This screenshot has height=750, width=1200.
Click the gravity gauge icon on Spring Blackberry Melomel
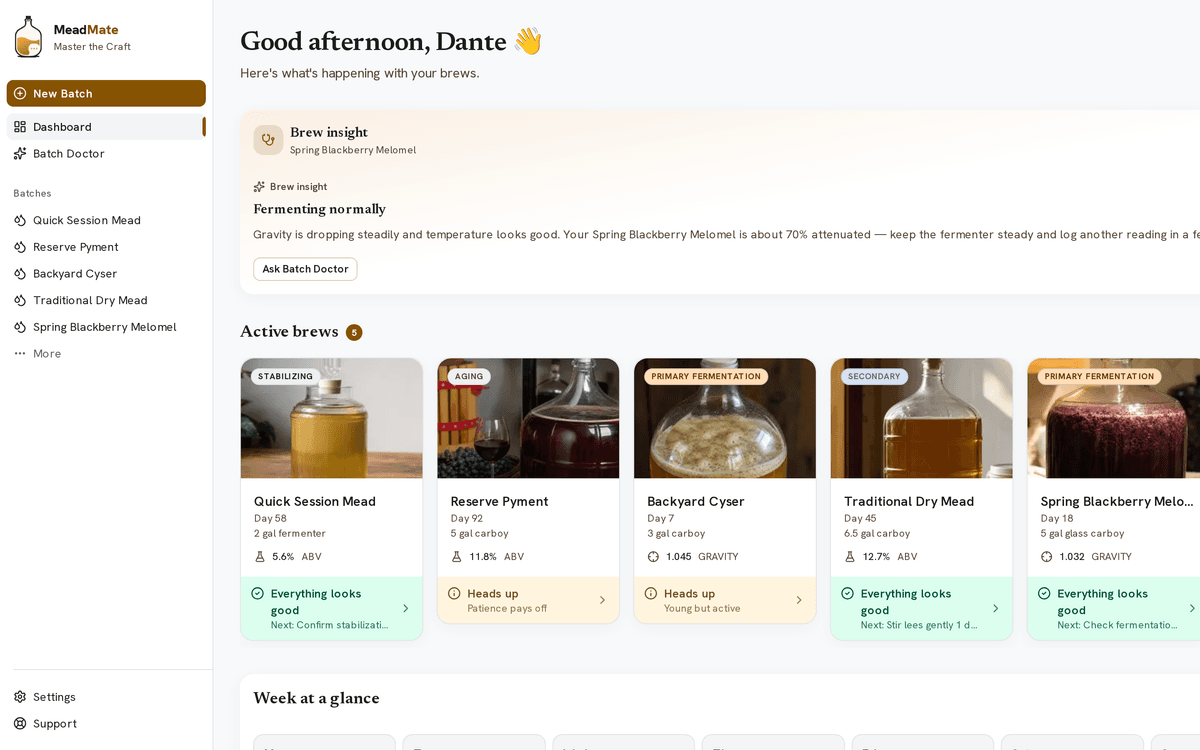pos(1047,556)
